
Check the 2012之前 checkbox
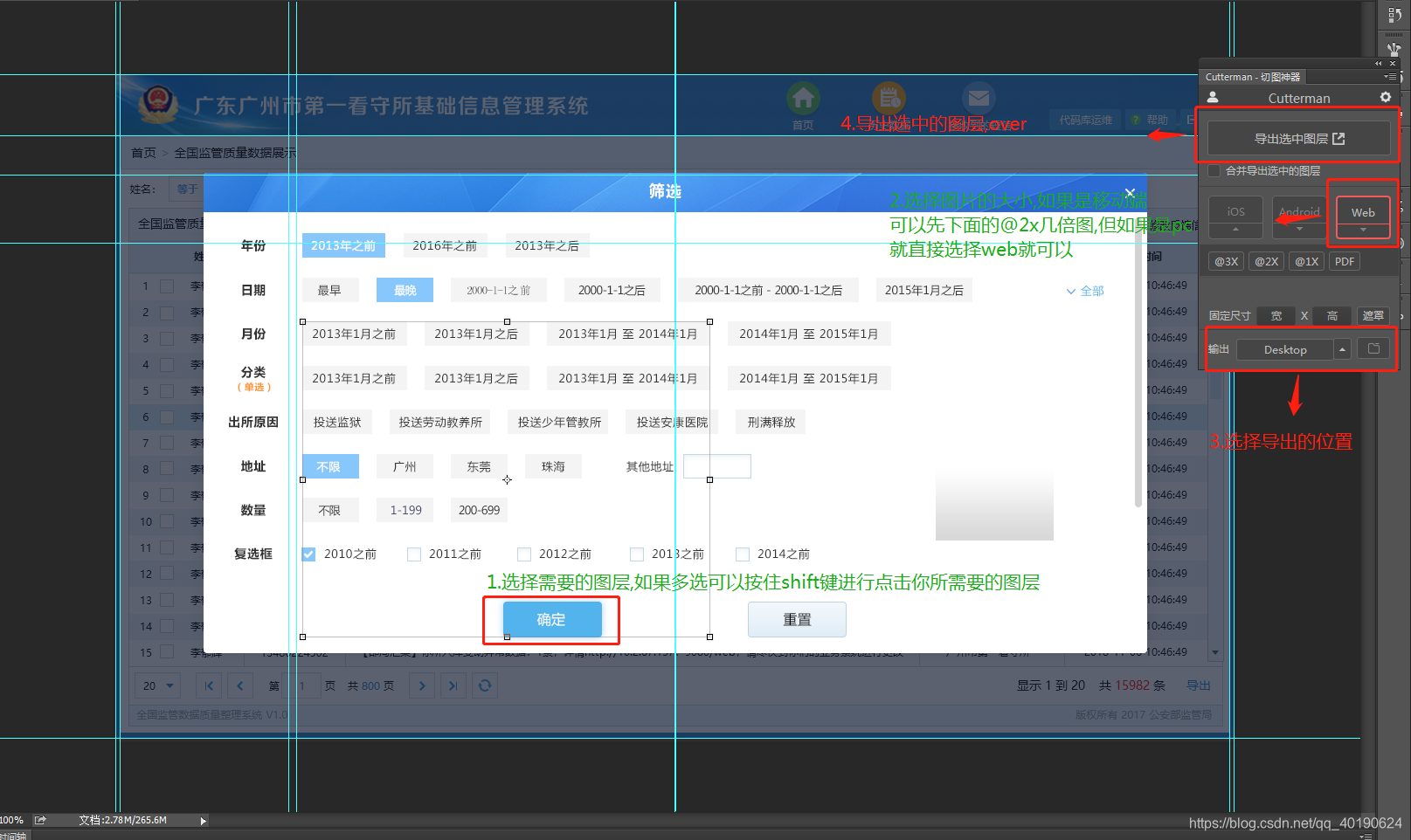coord(524,554)
